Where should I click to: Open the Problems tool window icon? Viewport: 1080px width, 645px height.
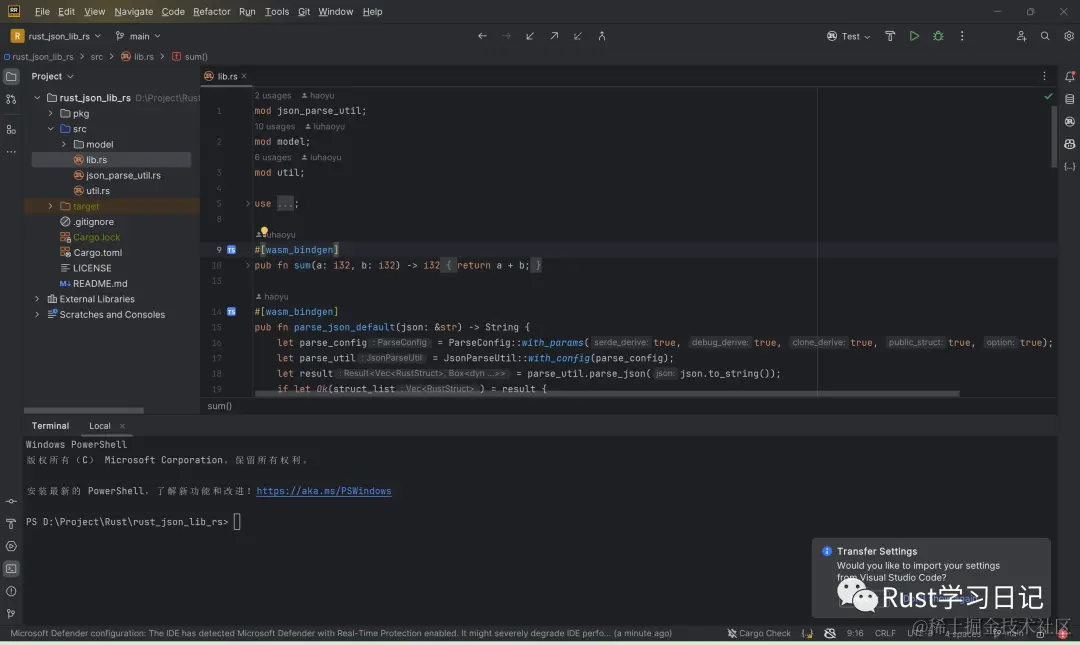point(11,591)
